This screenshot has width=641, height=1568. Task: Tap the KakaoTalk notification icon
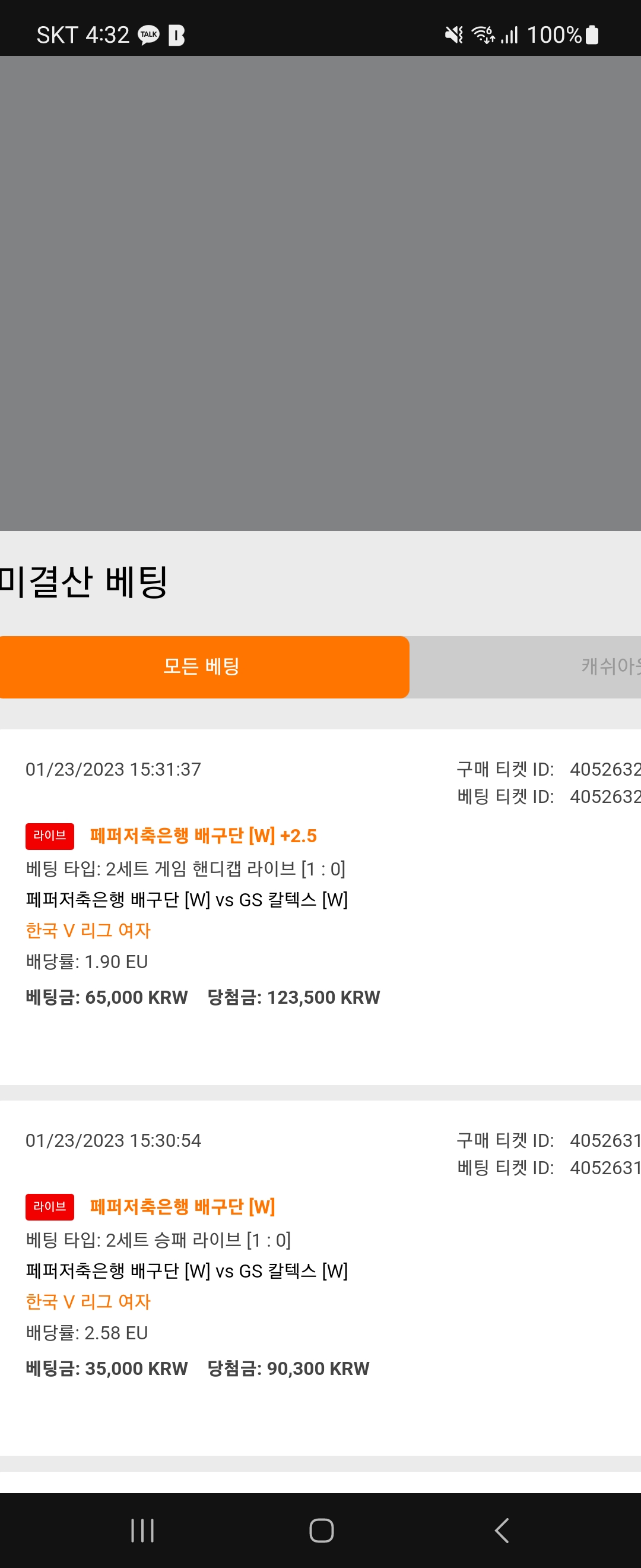tap(149, 35)
